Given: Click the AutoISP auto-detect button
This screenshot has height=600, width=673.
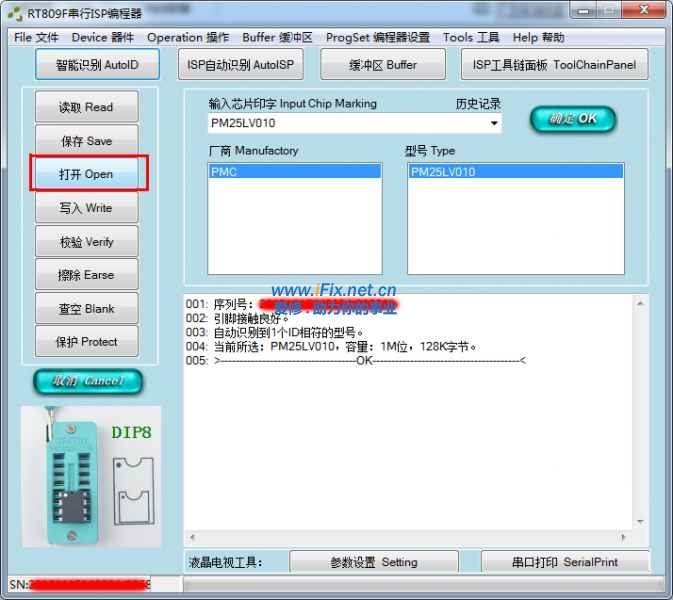Looking at the screenshot, I should [x=242, y=65].
